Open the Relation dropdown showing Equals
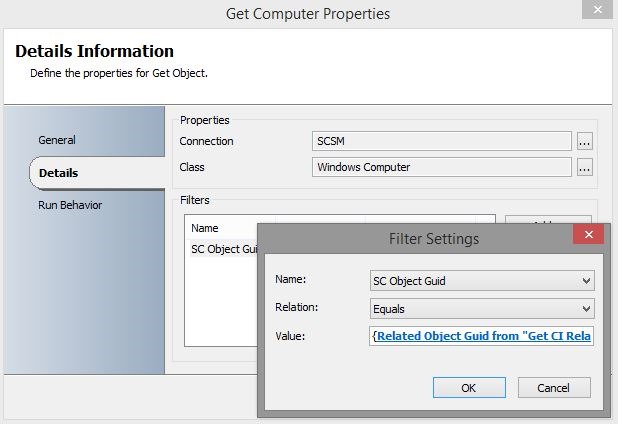The height and width of the screenshot is (424, 618). (x=586, y=309)
